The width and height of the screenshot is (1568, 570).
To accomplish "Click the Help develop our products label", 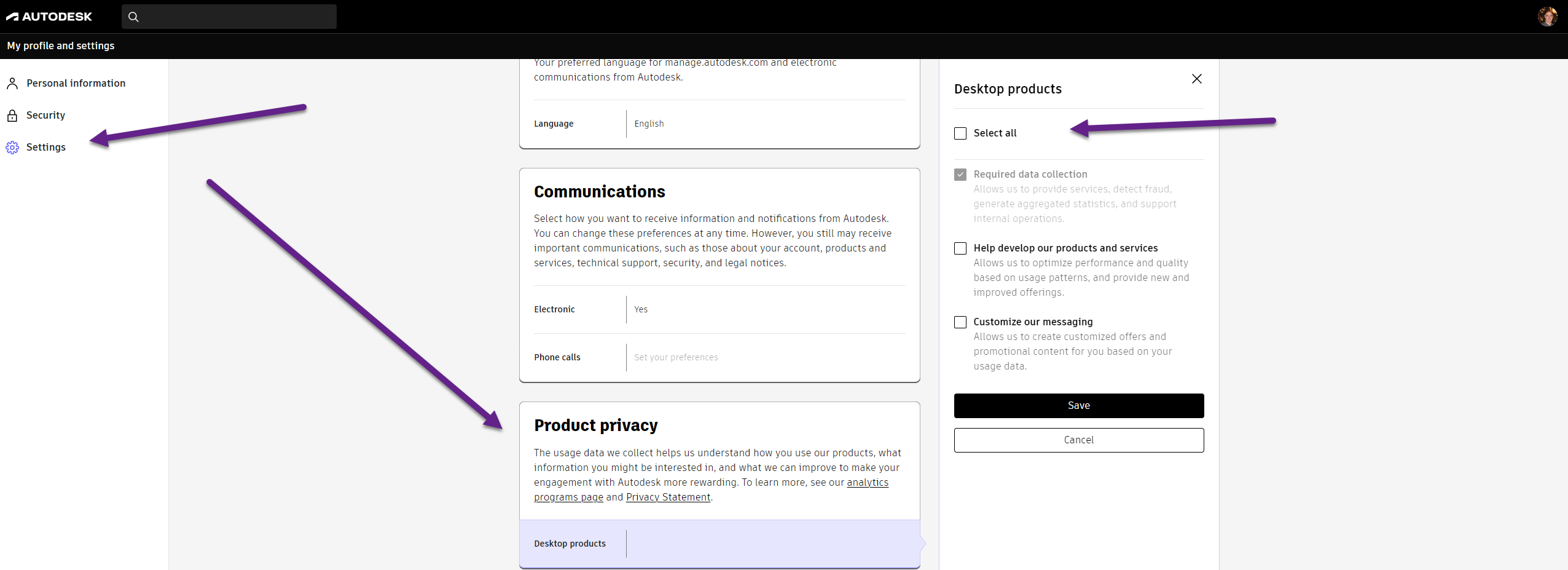I will [1065, 248].
